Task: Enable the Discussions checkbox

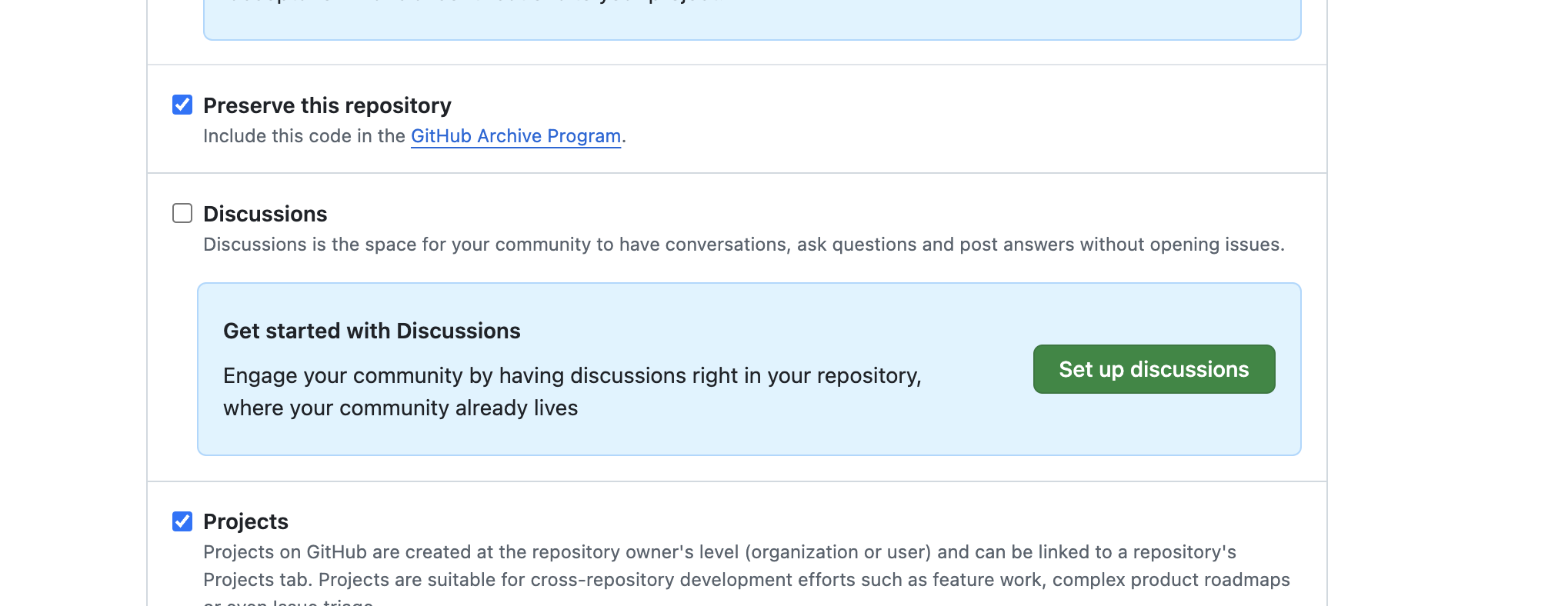Action: (x=182, y=213)
